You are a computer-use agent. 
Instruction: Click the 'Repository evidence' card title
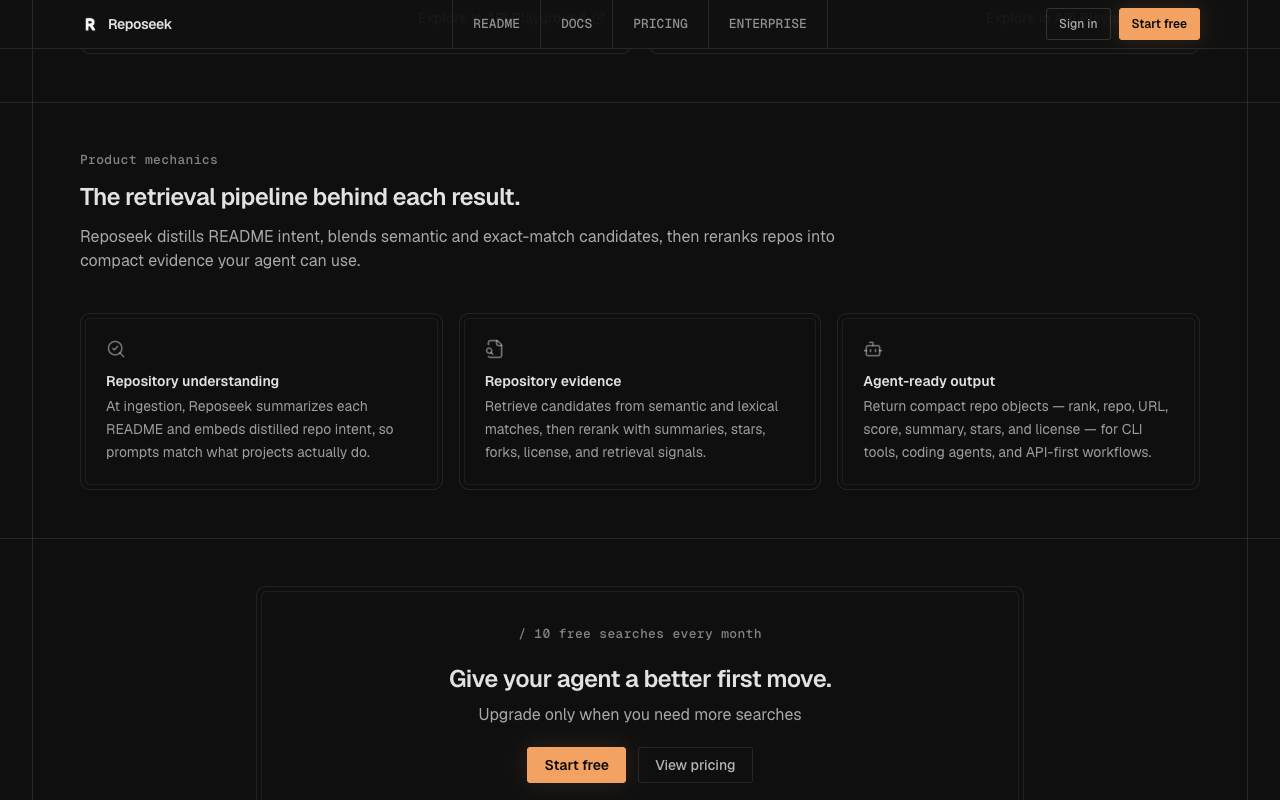[553, 381]
